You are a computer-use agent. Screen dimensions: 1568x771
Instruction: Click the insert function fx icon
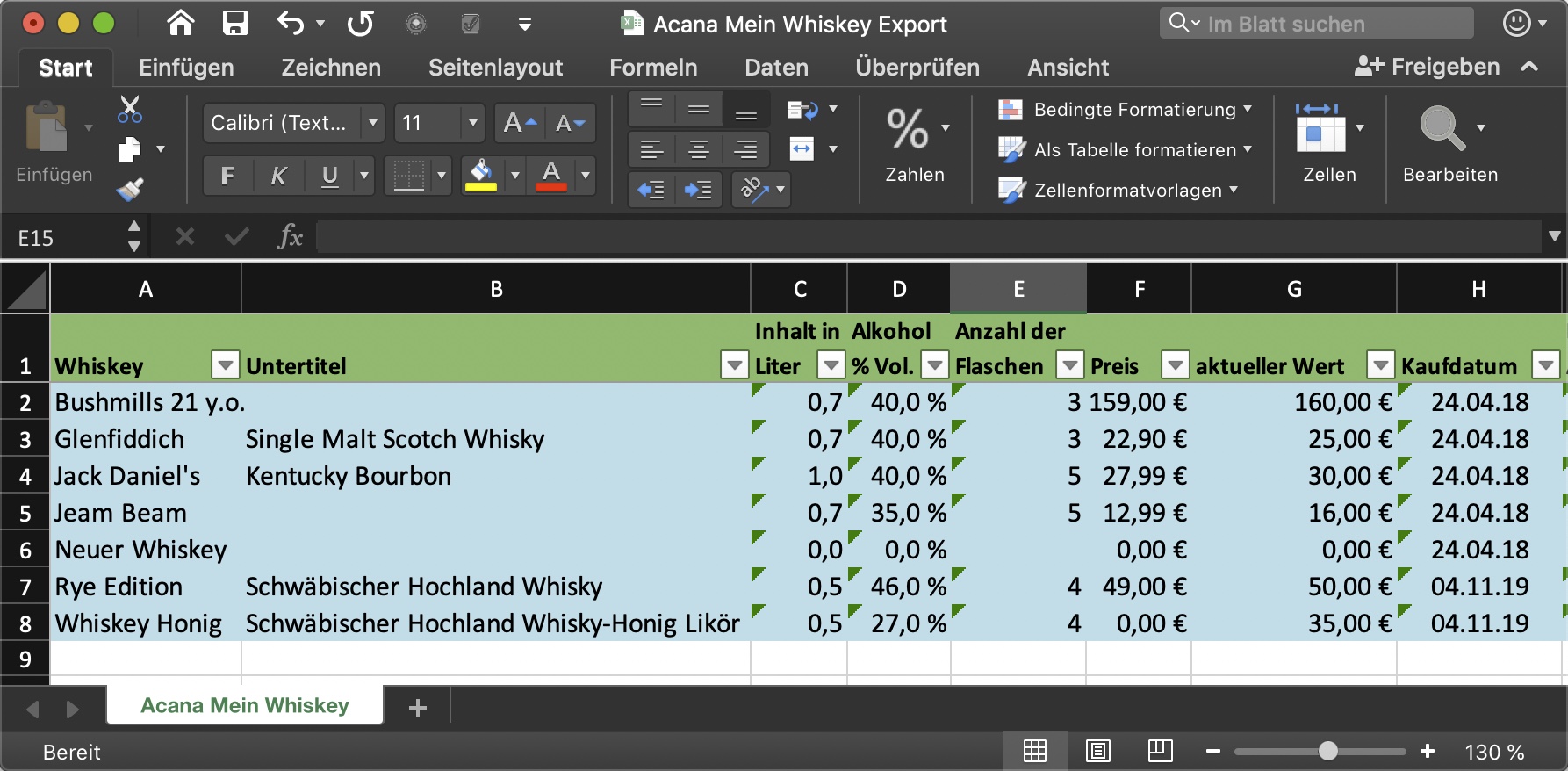tap(290, 236)
